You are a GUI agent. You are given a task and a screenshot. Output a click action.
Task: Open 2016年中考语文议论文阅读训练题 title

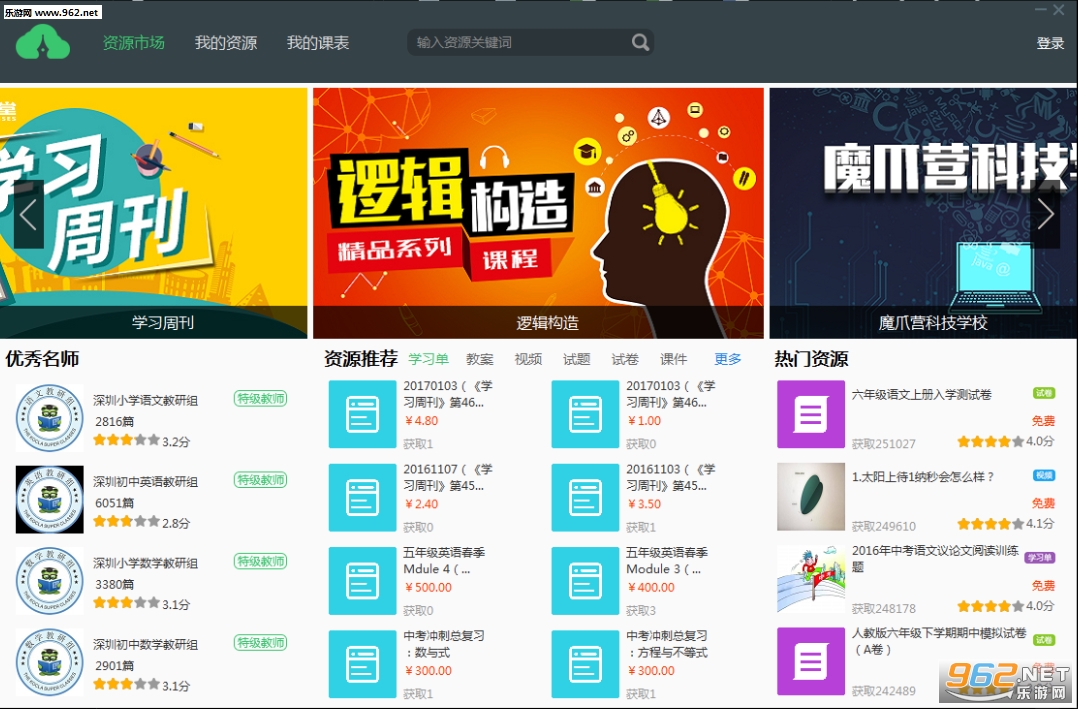point(935,558)
